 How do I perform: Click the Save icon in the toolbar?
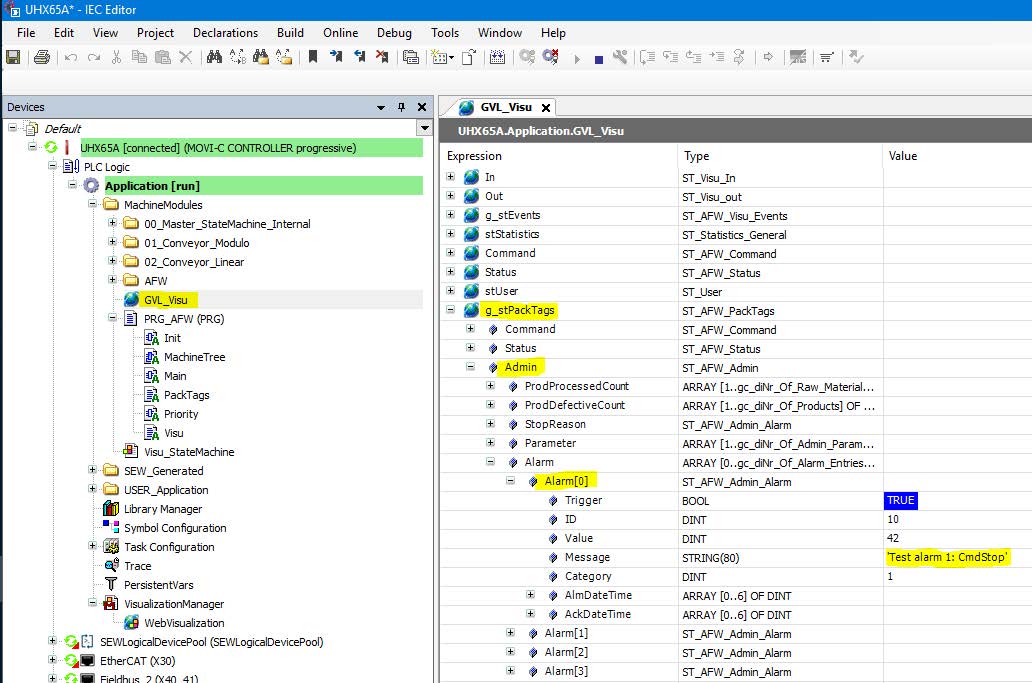pos(13,58)
